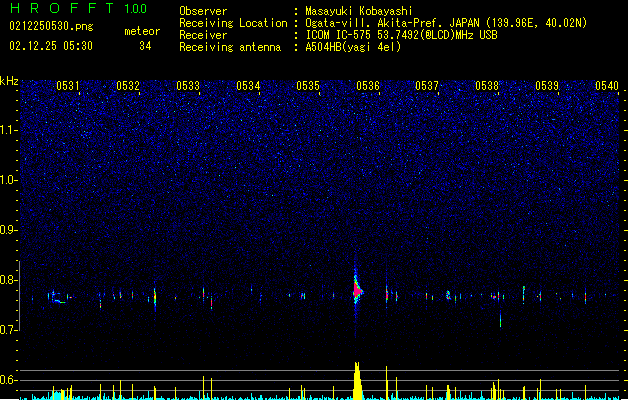This screenshot has height=400, width=629.
Task: Click the 0536 time marker
Action: point(368,86)
